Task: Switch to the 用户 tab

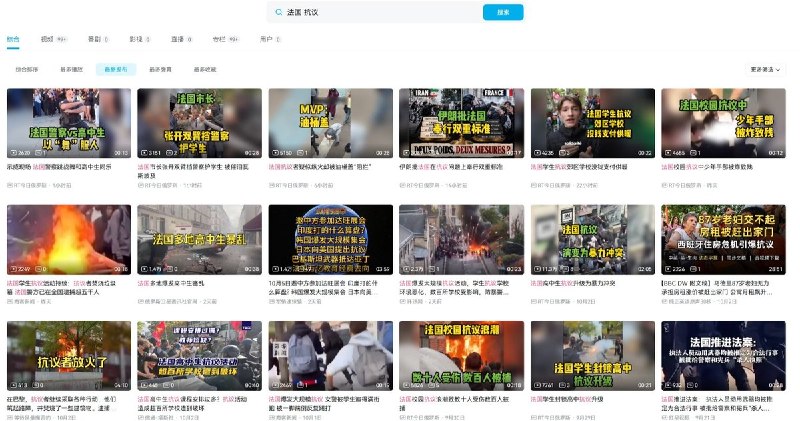Action: (270, 39)
